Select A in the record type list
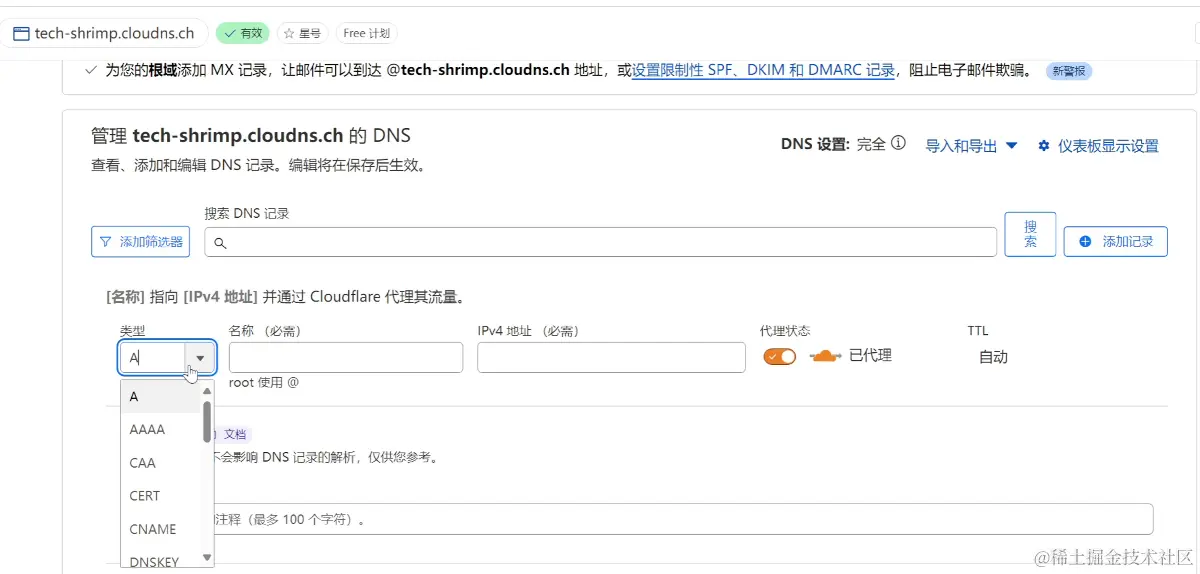 pyautogui.click(x=161, y=397)
